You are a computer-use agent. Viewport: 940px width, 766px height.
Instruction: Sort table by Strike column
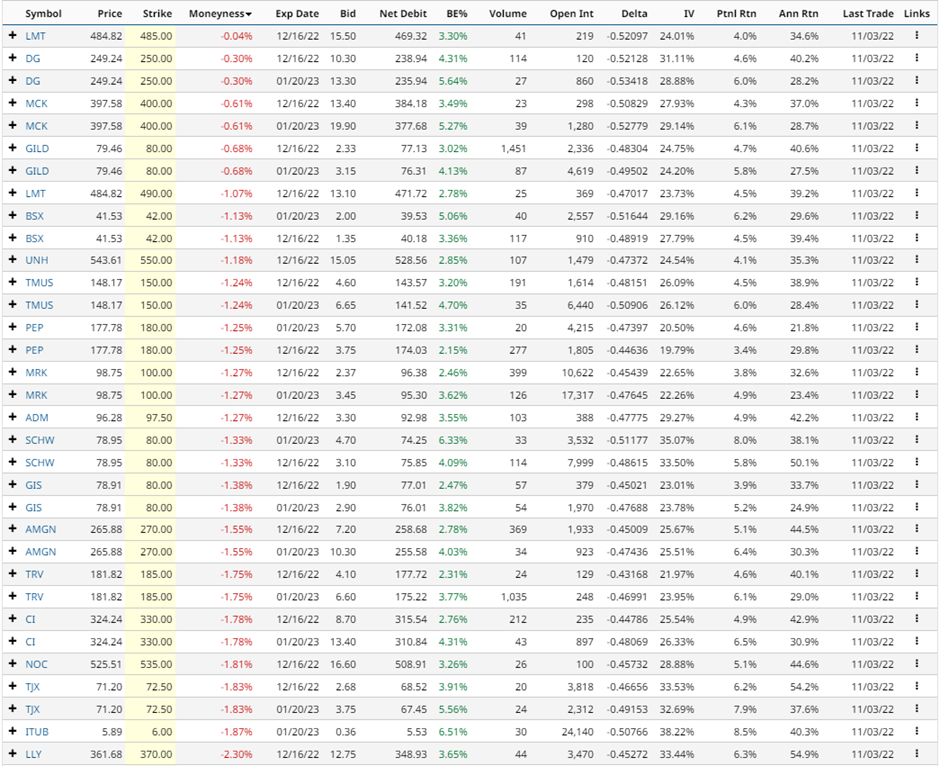tap(157, 13)
